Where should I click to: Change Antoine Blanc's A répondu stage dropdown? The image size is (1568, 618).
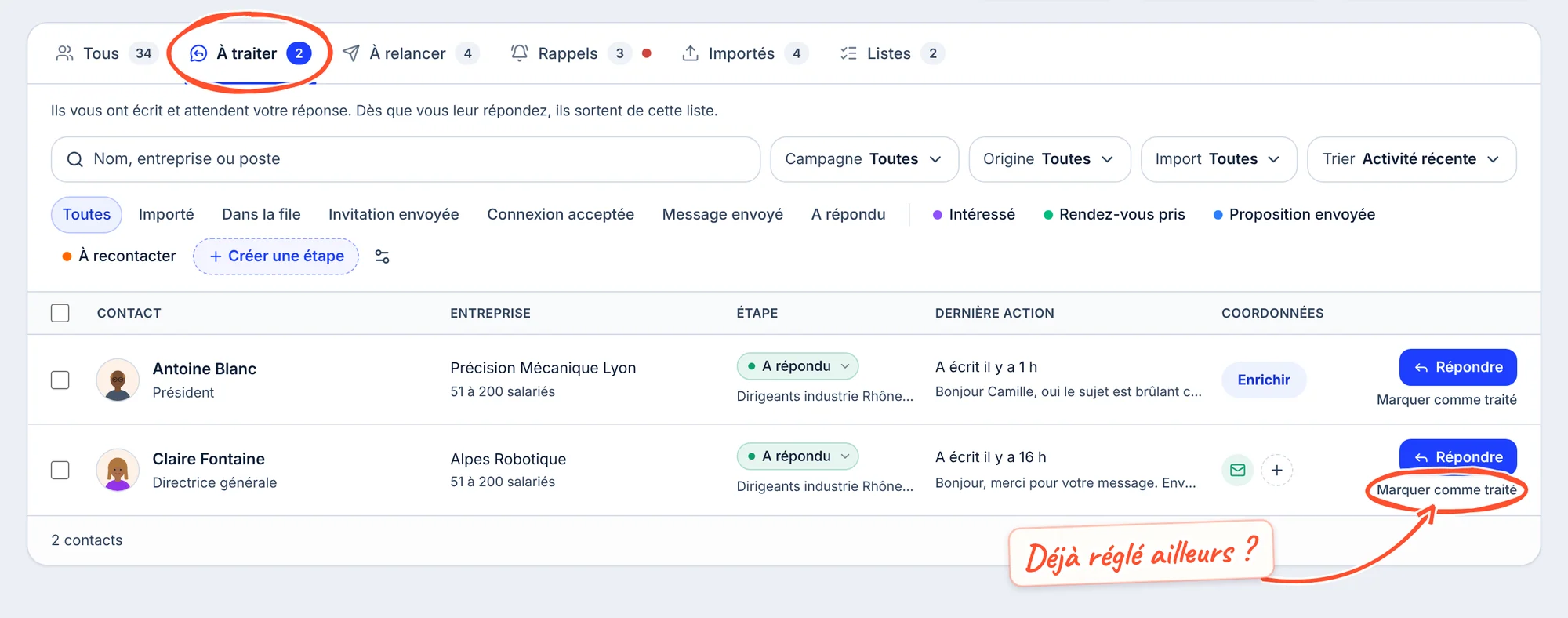point(797,366)
